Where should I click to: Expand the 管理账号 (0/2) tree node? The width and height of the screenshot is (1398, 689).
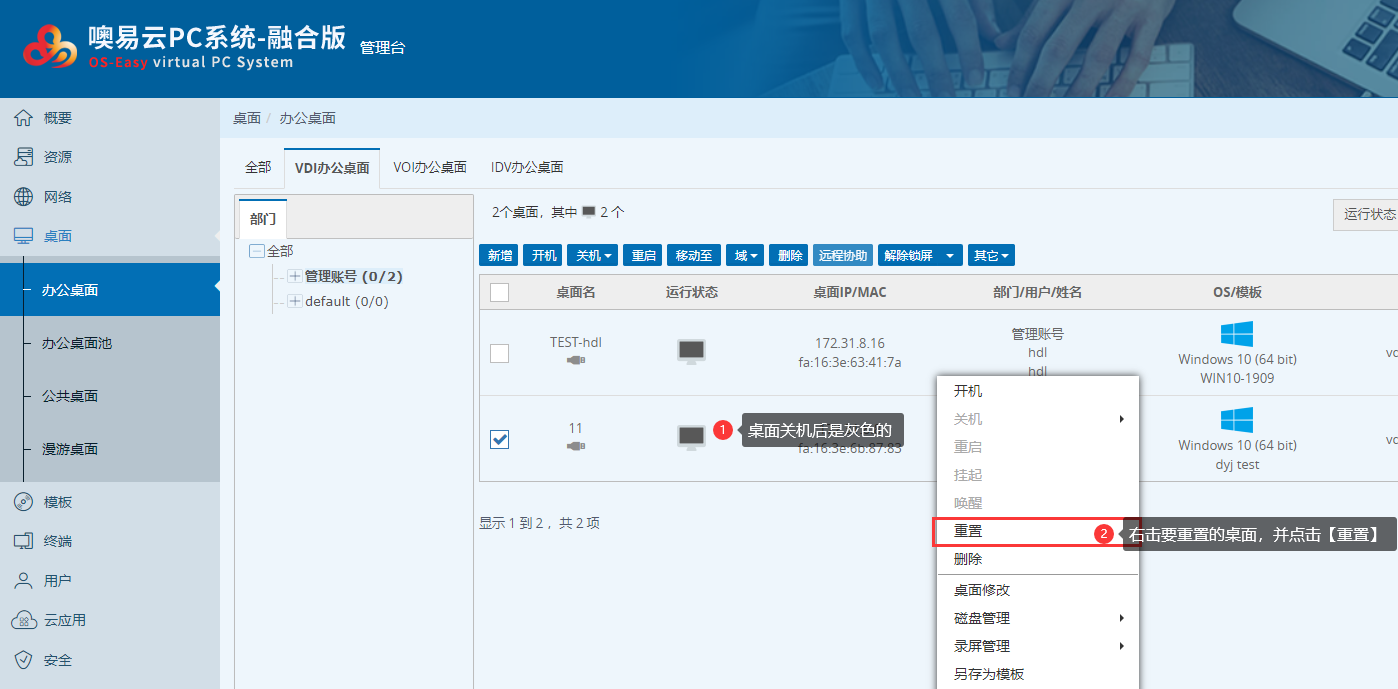(295, 276)
